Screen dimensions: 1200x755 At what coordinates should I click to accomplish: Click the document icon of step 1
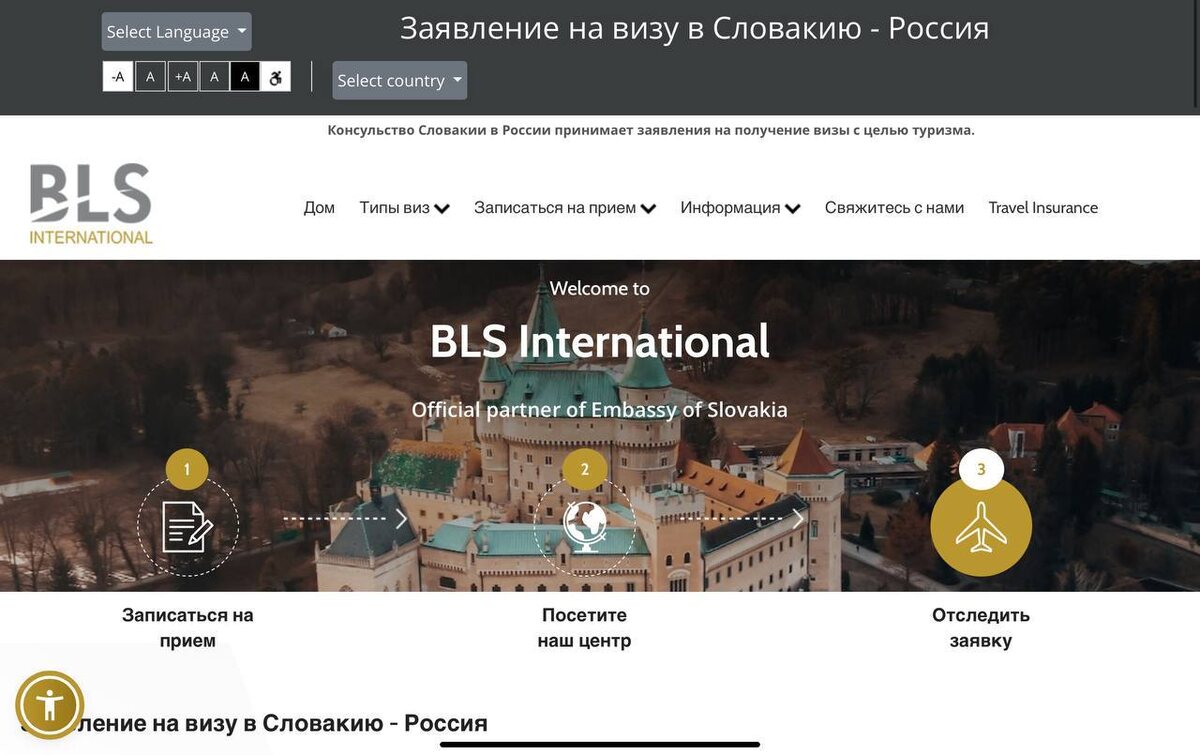[188, 526]
